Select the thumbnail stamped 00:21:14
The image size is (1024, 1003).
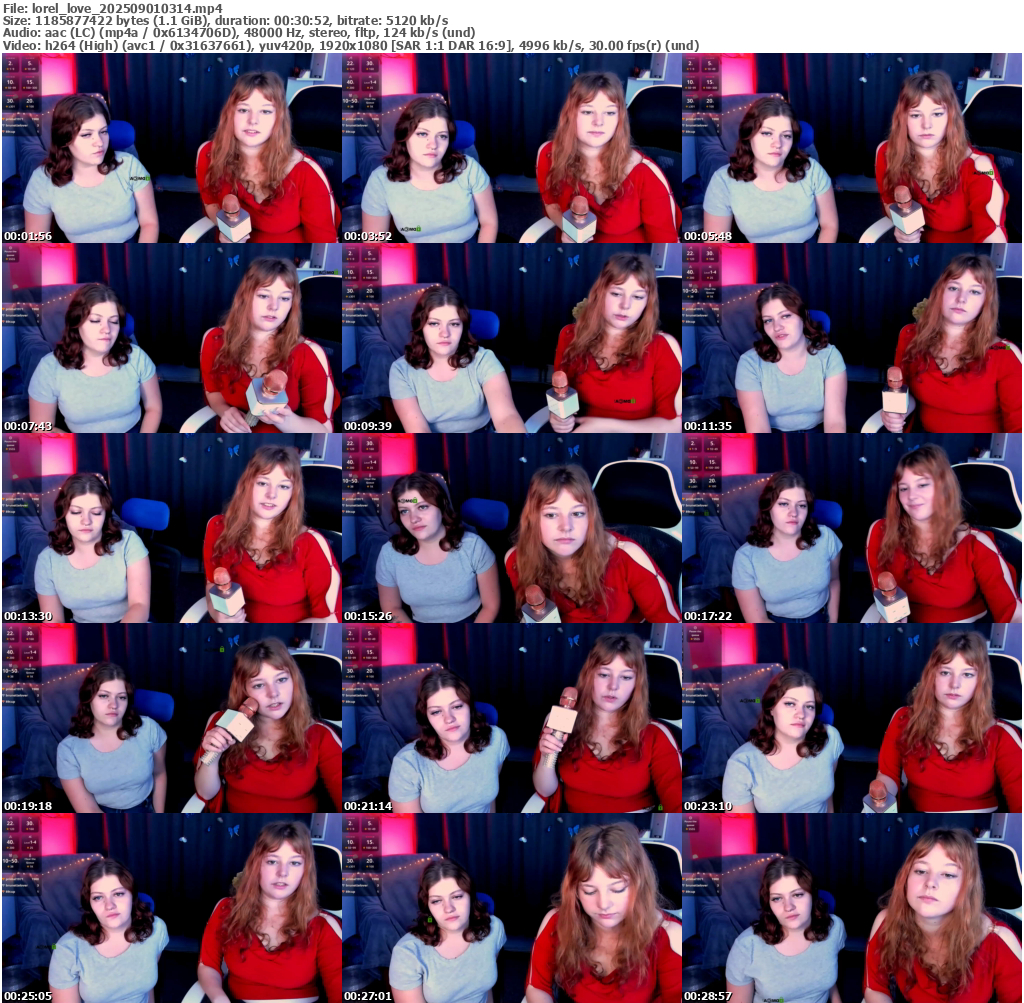coord(511,718)
